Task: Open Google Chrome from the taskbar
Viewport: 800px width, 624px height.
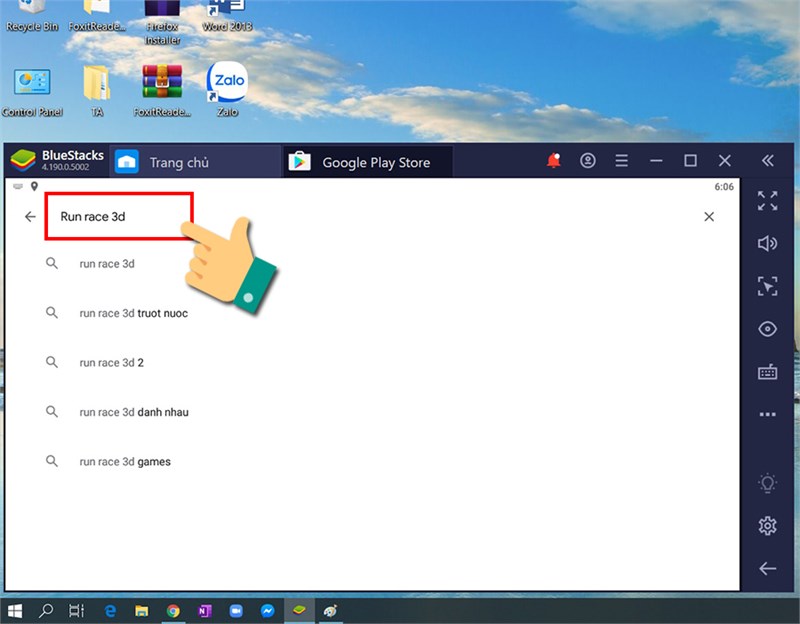Action: pos(173,611)
